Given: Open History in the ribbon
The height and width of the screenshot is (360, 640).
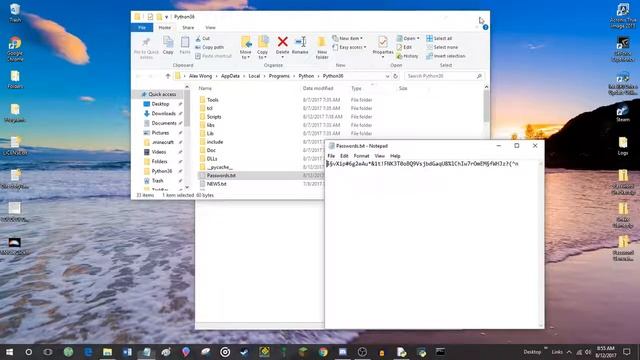Looking at the screenshot, I should point(407,56).
